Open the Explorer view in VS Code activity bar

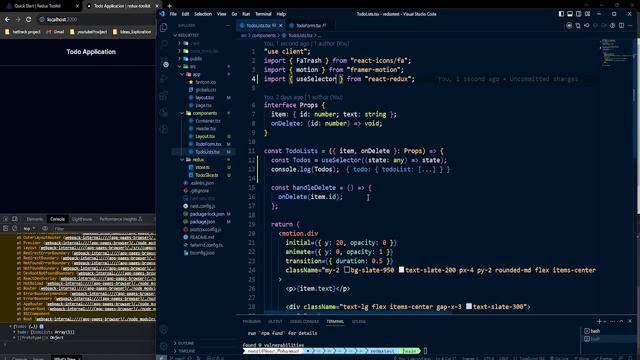[x=164, y=27]
